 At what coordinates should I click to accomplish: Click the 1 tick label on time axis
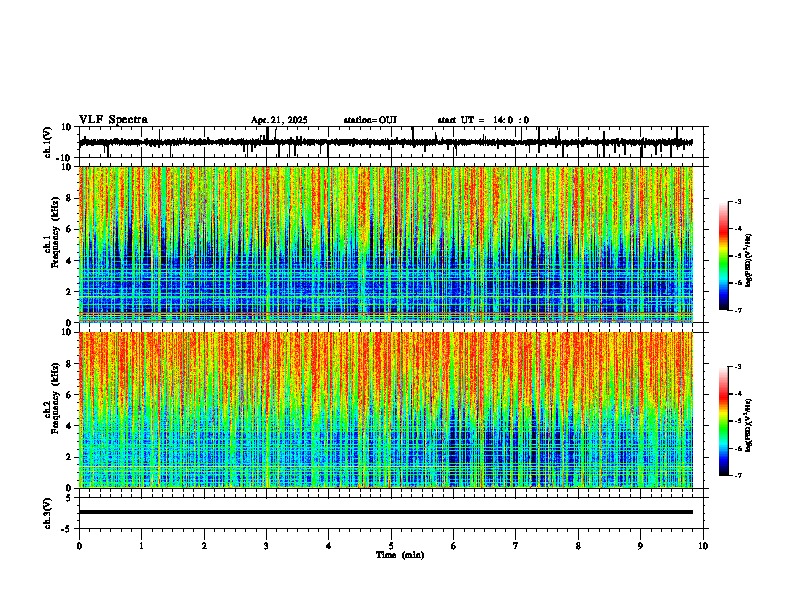[141, 546]
